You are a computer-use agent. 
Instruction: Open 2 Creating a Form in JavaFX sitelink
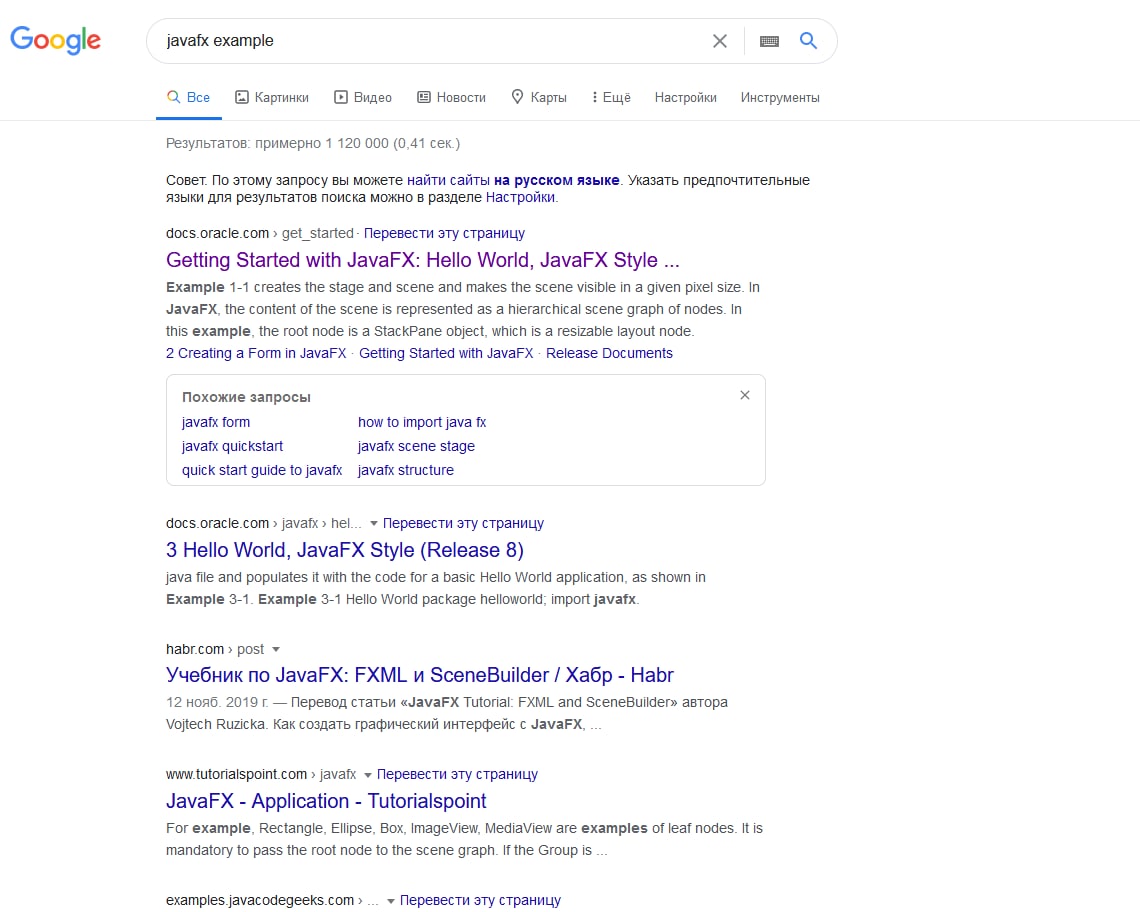(256, 353)
